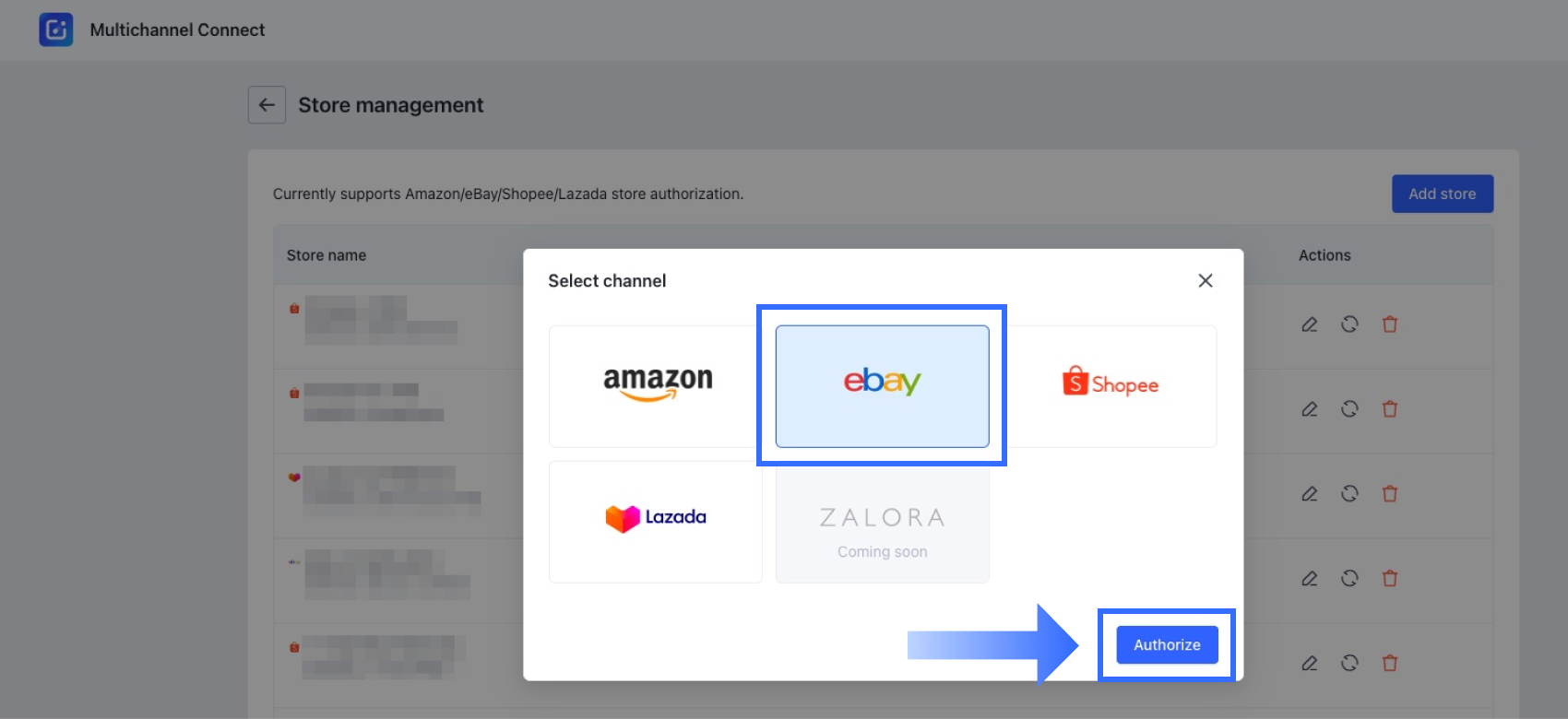Image resolution: width=1568 pixels, height=719 pixels.
Task: Delete the first store row
Action: [1390, 324]
